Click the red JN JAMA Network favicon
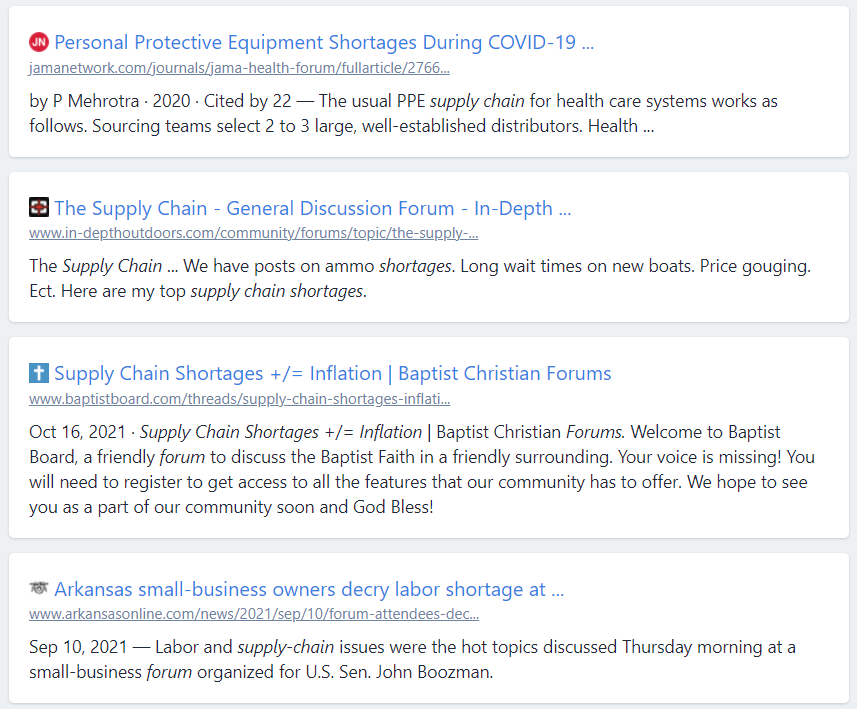Viewport: 857px width, 709px height. [x=39, y=42]
